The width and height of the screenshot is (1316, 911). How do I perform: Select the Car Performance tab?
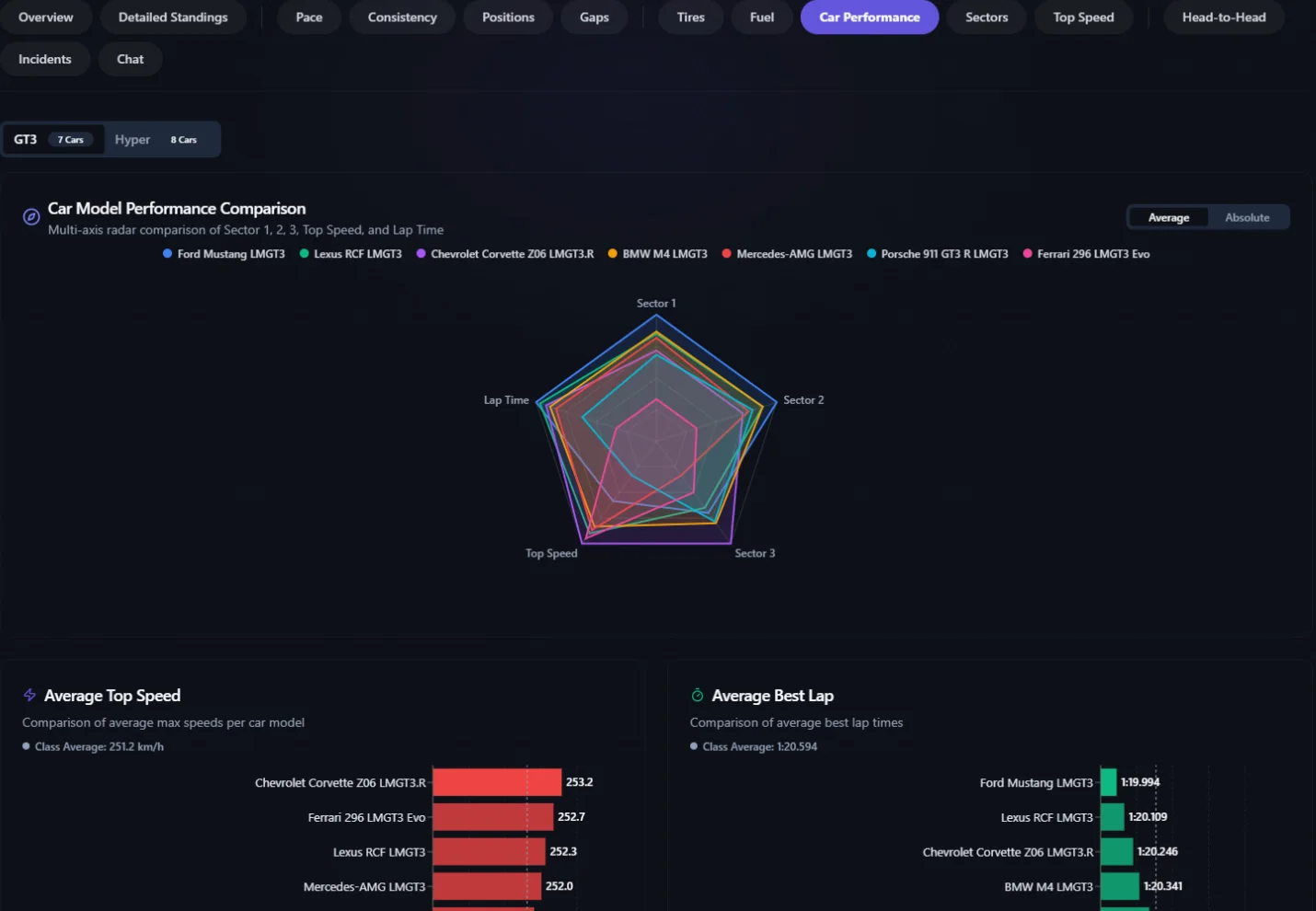pyautogui.click(x=870, y=17)
